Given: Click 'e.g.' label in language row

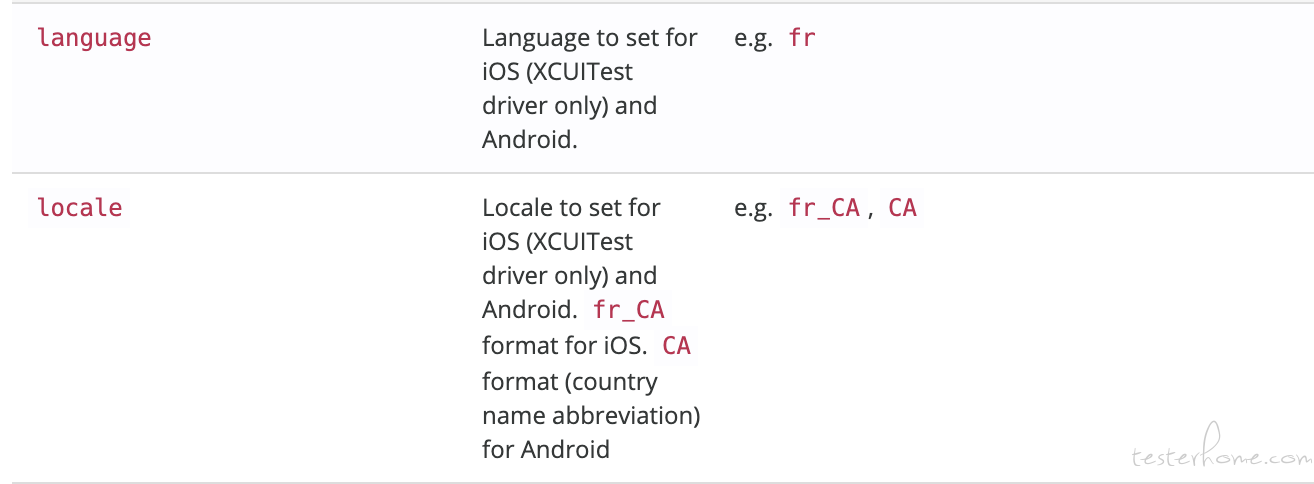Looking at the screenshot, I should pyautogui.click(x=753, y=39).
